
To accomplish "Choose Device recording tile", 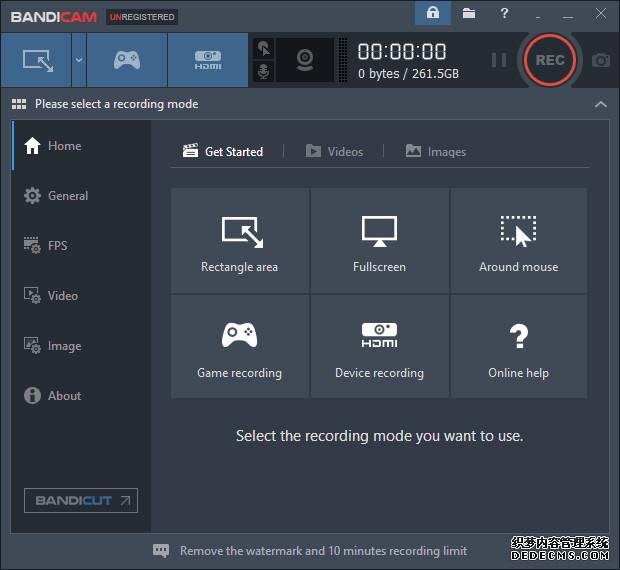I will tap(380, 346).
